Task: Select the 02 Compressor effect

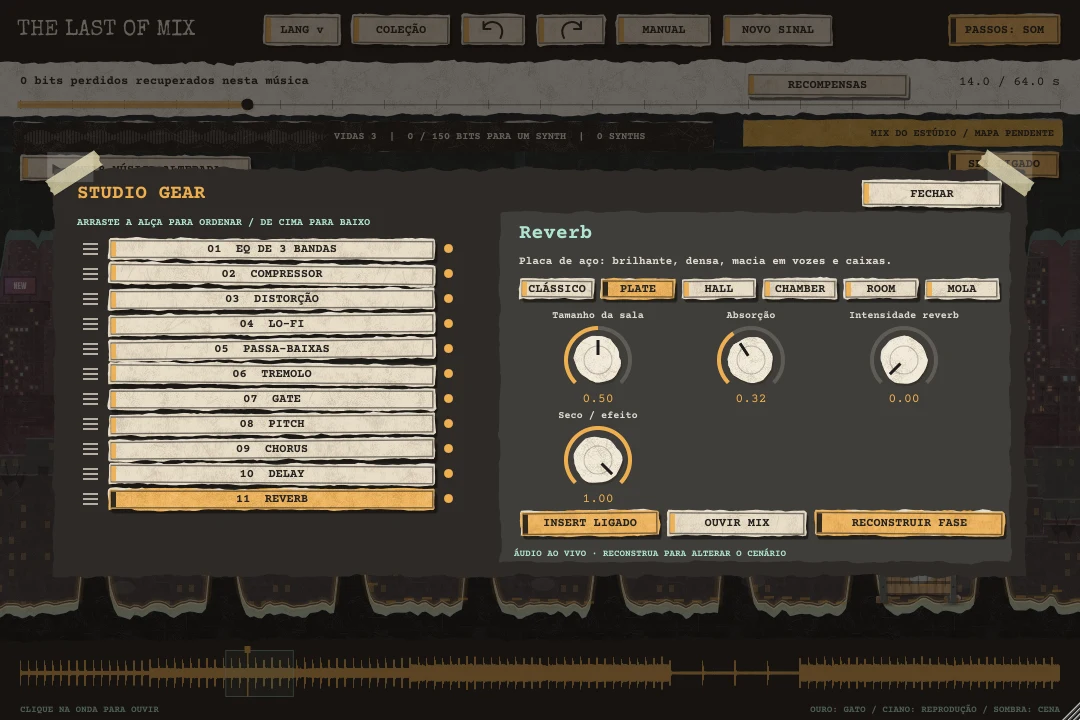Action: (272, 274)
